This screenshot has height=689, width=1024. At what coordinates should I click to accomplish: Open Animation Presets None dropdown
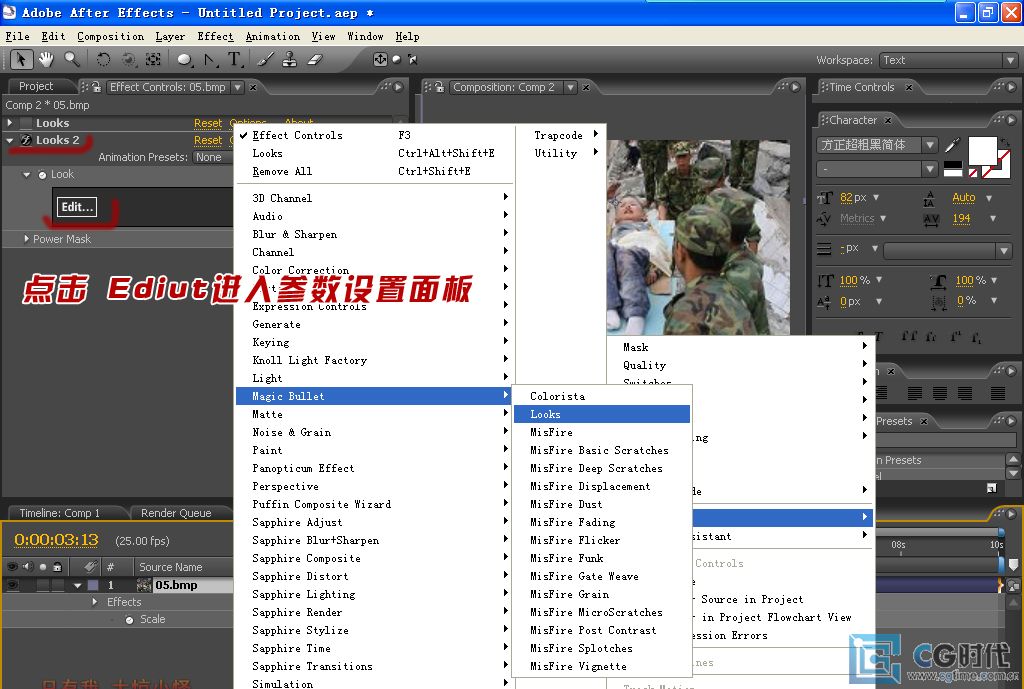(x=213, y=157)
